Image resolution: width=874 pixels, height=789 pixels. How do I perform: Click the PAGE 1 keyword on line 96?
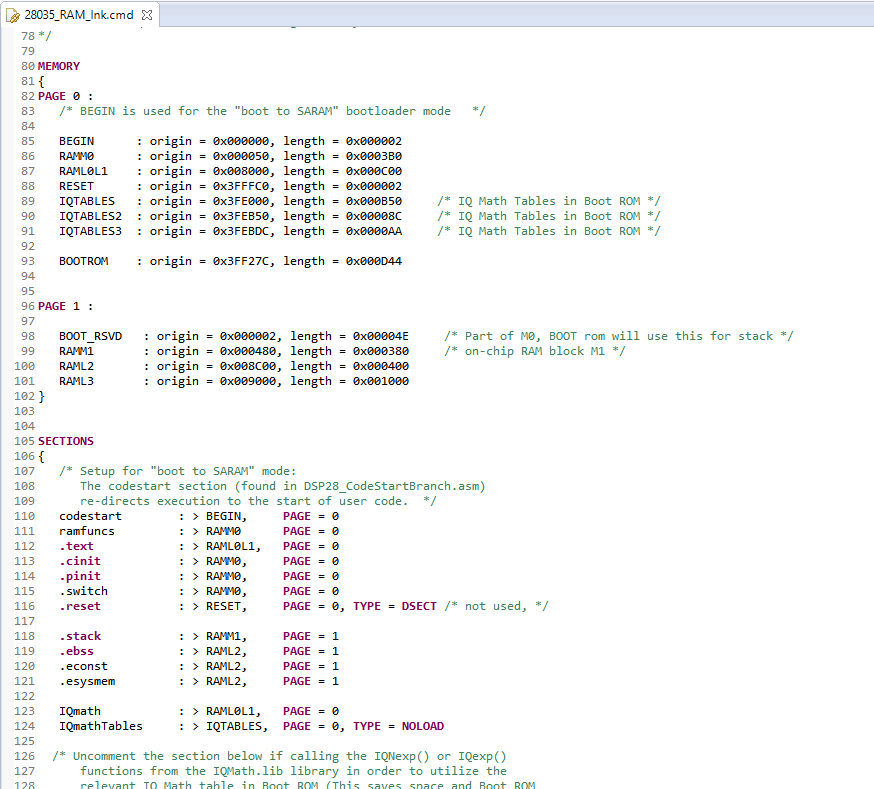pos(58,306)
